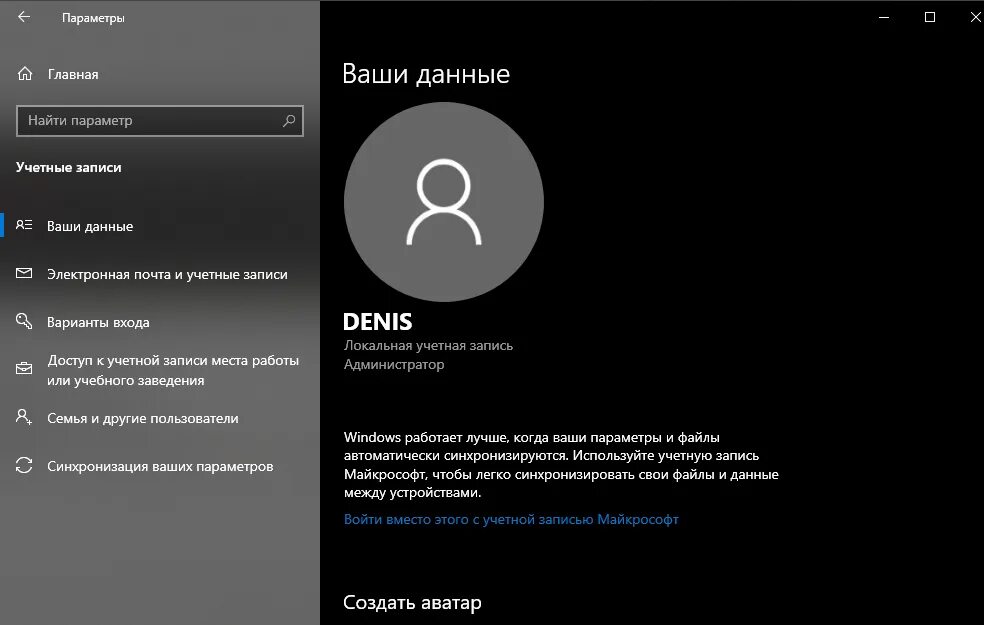
Task: Click Локальная учетная запись text
Action: tap(428, 346)
